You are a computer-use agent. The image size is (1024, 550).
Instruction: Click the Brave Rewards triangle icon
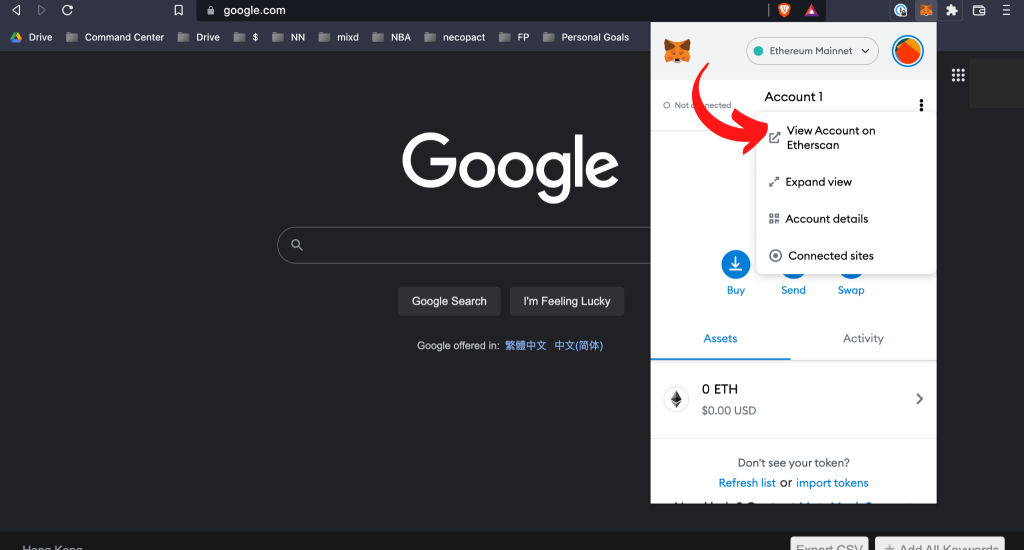[x=811, y=10]
